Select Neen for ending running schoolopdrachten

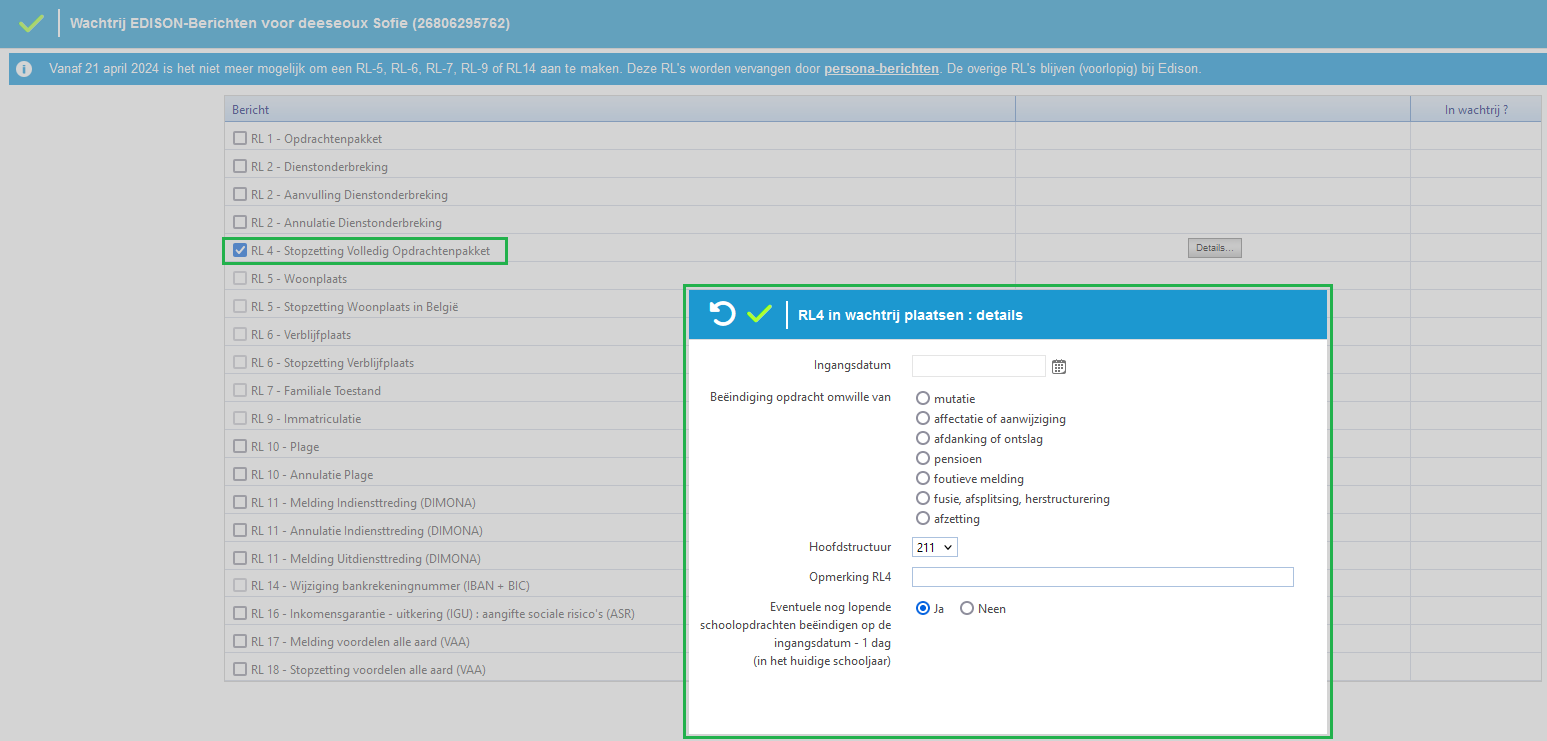(967, 608)
